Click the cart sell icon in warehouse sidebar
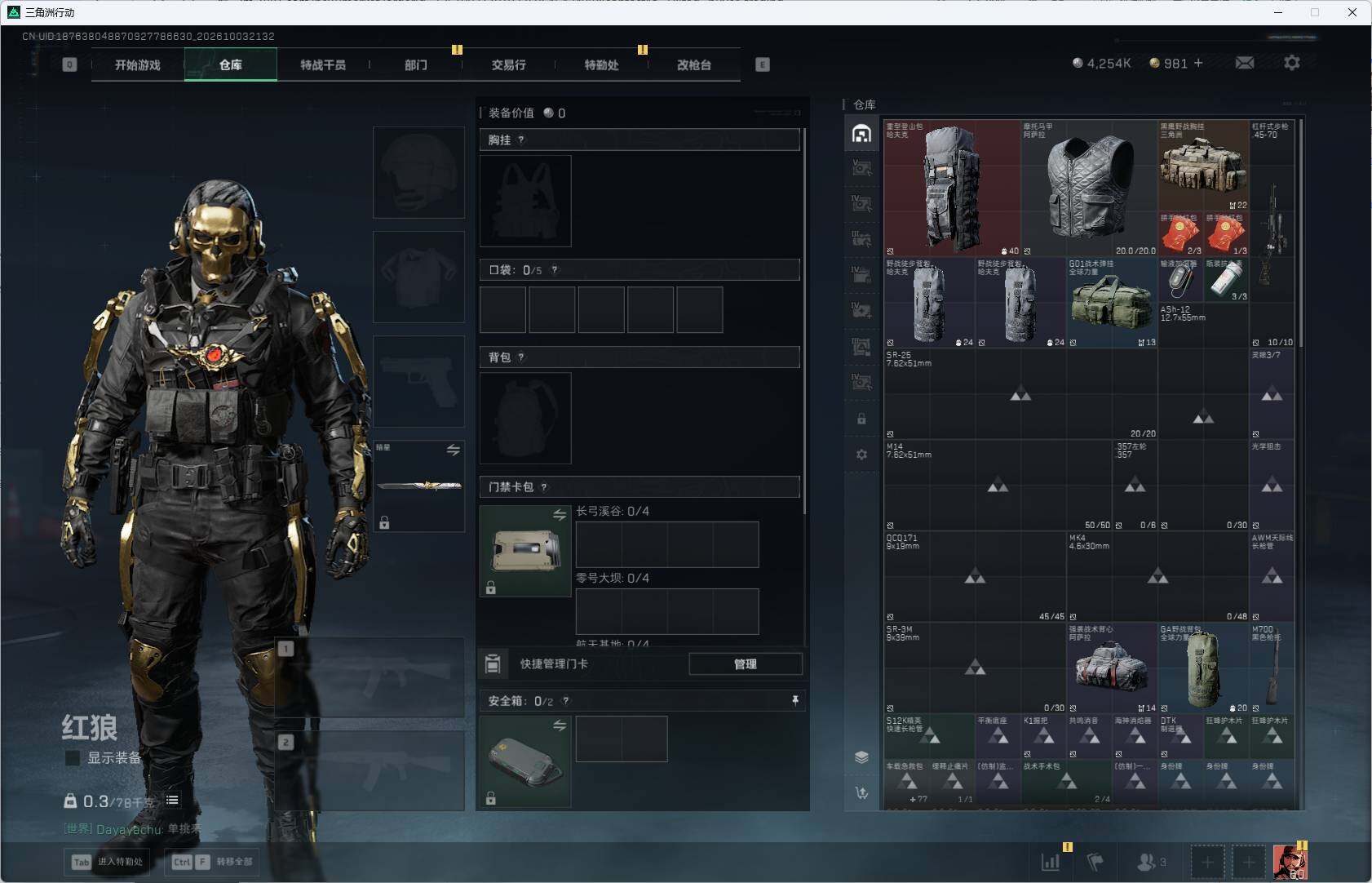The image size is (1372, 883). pyautogui.click(x=861, y=792)
